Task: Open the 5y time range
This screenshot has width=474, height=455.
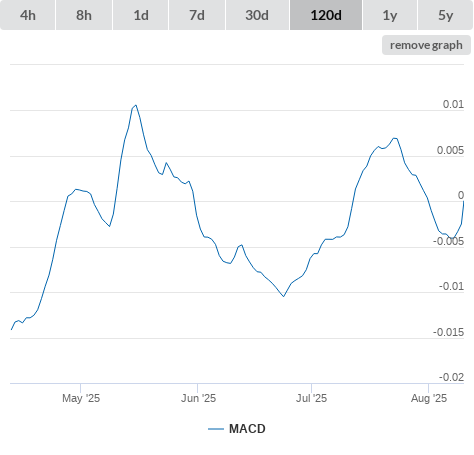Action: [x=445, y=15]
